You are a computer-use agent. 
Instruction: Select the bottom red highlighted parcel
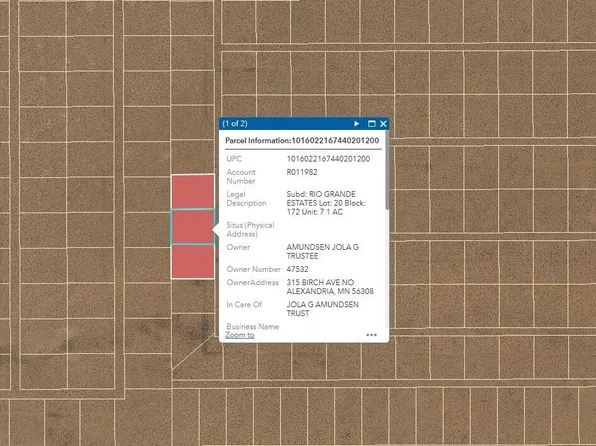tap(192, 262)
